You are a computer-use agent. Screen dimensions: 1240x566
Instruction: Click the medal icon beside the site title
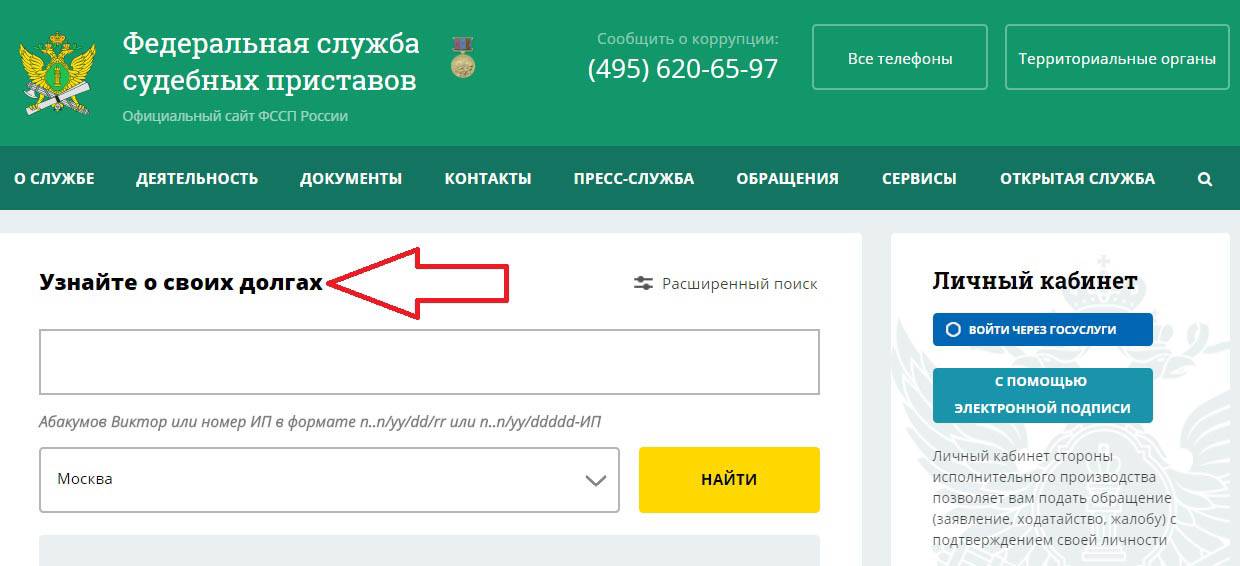click(462, 58)
